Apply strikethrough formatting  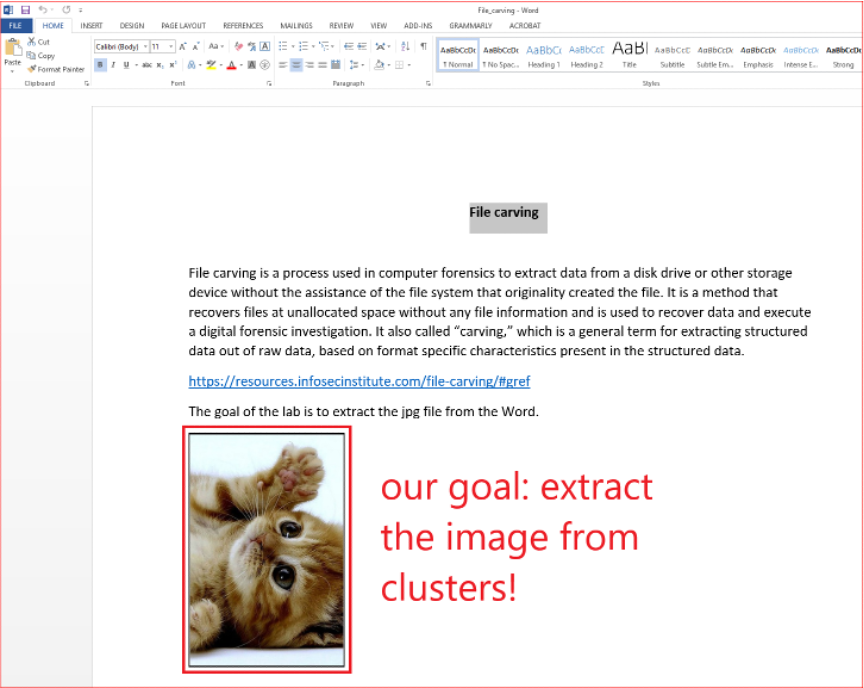point(147,65)
